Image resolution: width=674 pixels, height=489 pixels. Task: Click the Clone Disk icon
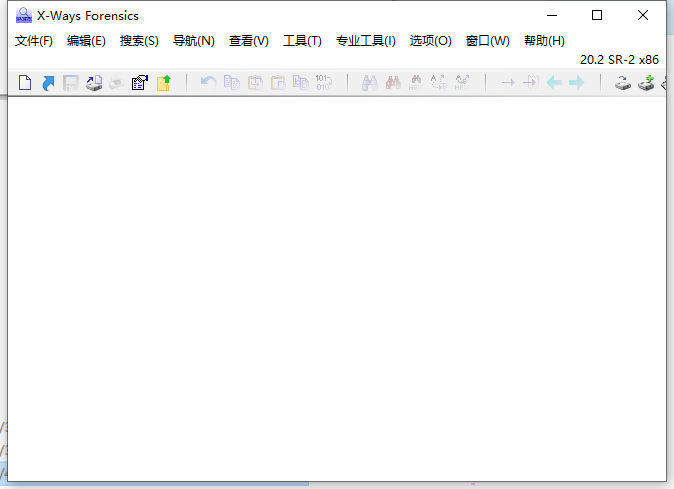tap(622, 83)
